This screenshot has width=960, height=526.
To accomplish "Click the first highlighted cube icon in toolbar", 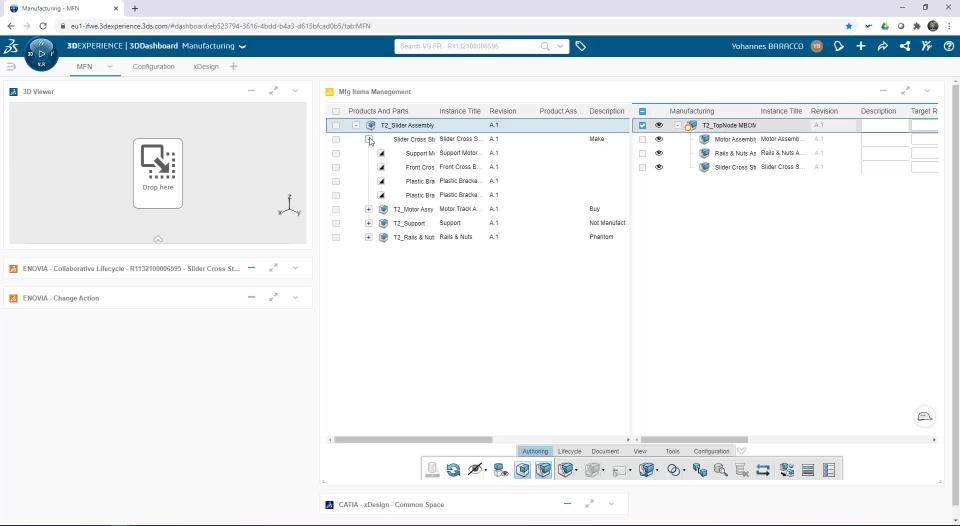I will (x=522, y=470).
